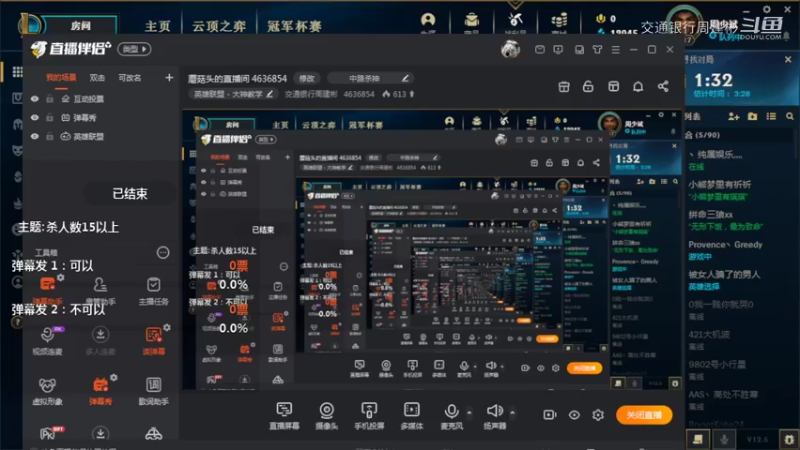The width and height of the screenshot is (800, 450).
Task: Click the save icon in title bar
Action: click(x=579, y=49)
